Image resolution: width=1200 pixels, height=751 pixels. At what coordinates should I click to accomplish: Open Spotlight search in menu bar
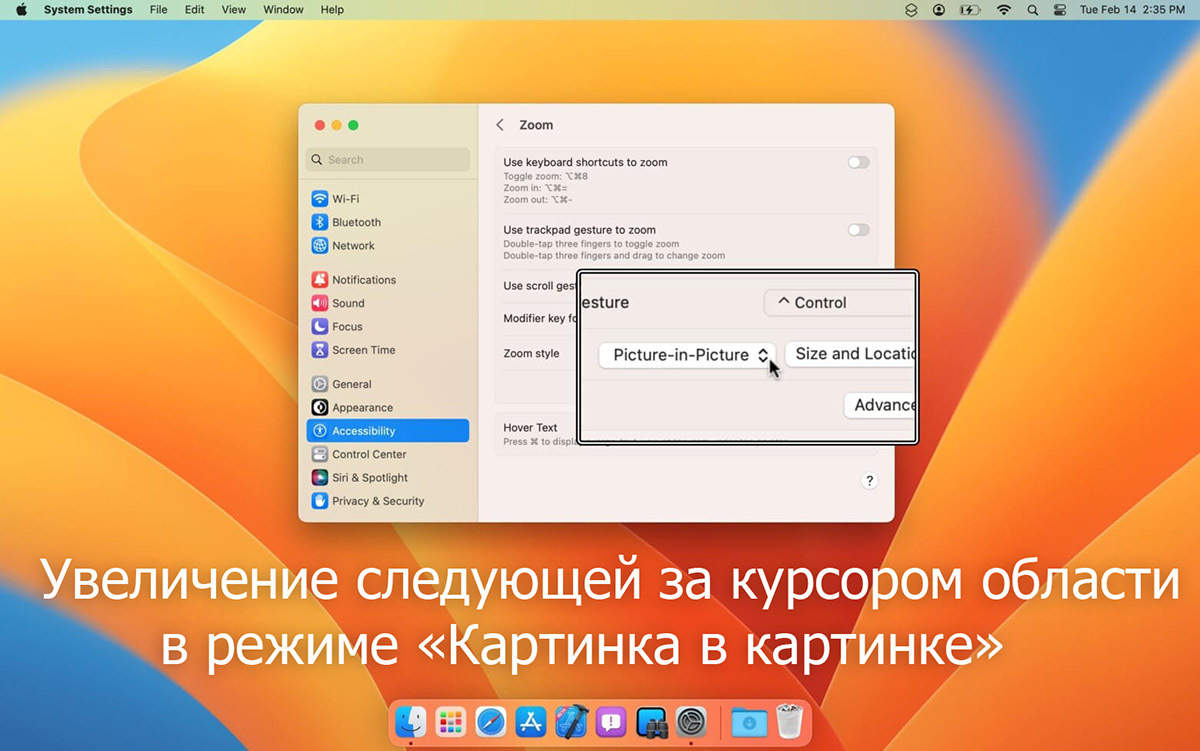pyautogui.click(x=1033, y=10)
